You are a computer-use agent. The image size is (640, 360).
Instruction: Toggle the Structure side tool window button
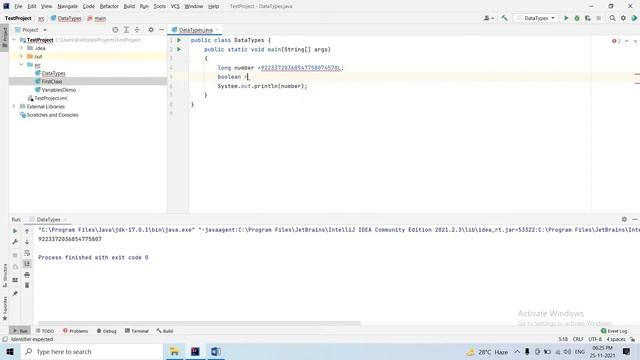[4, 276]
